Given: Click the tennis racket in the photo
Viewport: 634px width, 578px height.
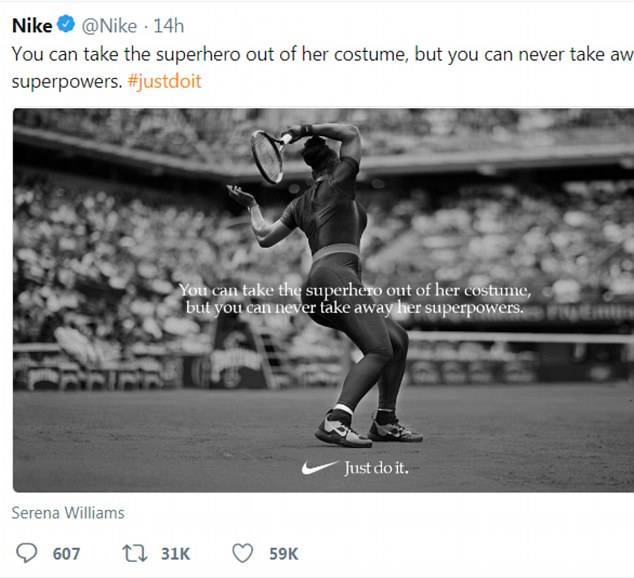Looking at the screenshot, I should point(267,157).
